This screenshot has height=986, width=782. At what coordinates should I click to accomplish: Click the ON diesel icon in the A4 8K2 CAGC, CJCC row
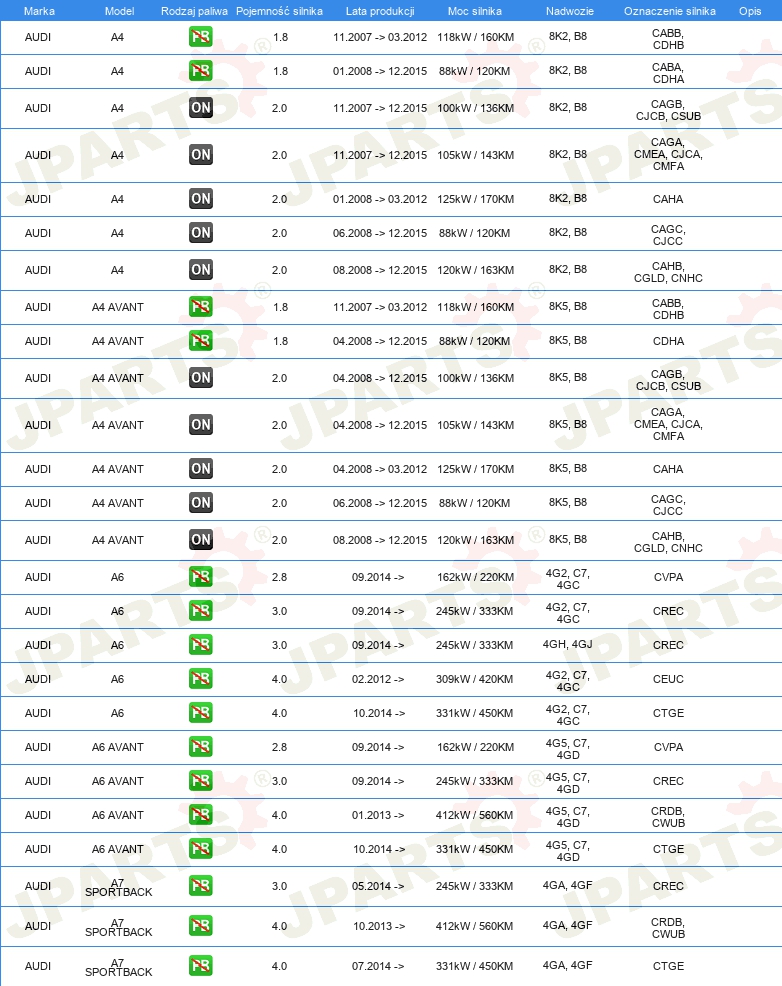[201, 233]
